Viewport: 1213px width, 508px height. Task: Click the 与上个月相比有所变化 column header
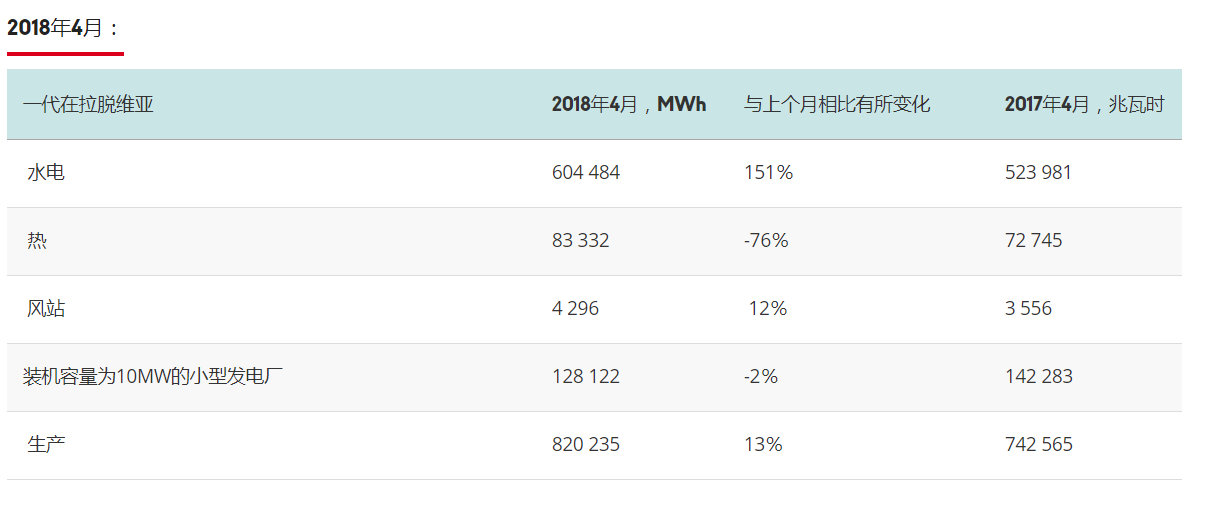click(837, 104)
